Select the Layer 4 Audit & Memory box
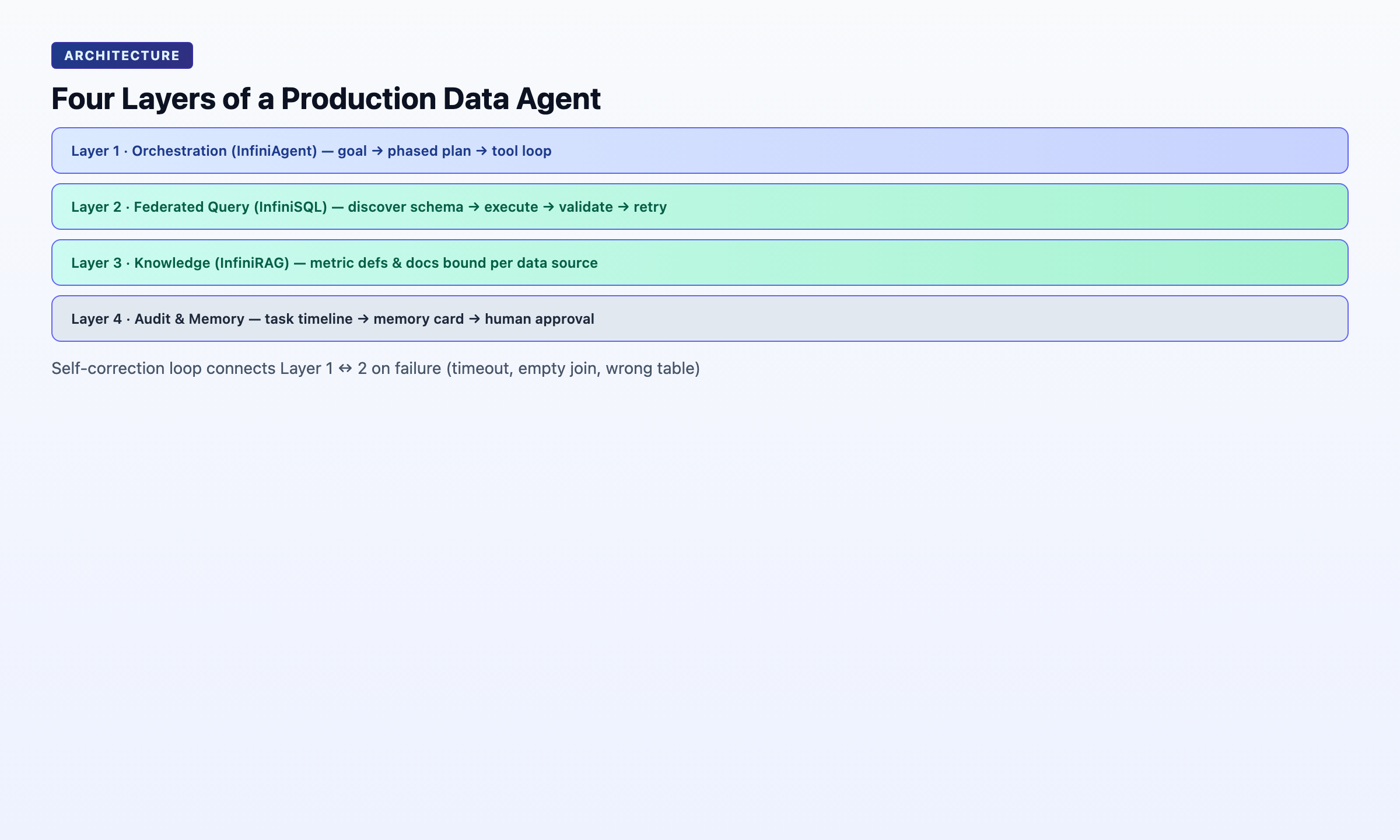This screenshot has width=1400, height=840. pyautogui.click(x=700, y=318)
